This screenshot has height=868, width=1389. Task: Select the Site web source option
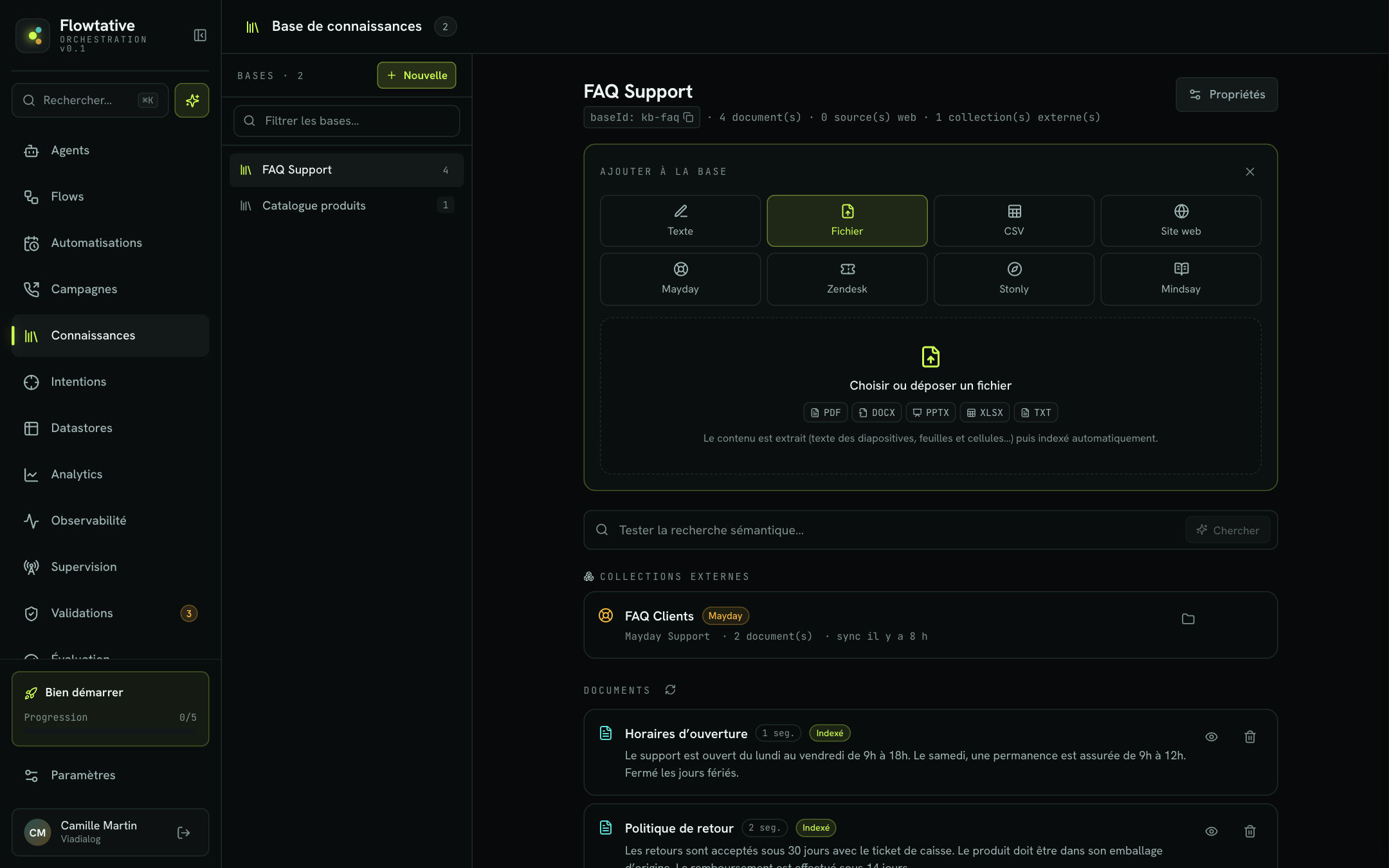click(1181, 221)
